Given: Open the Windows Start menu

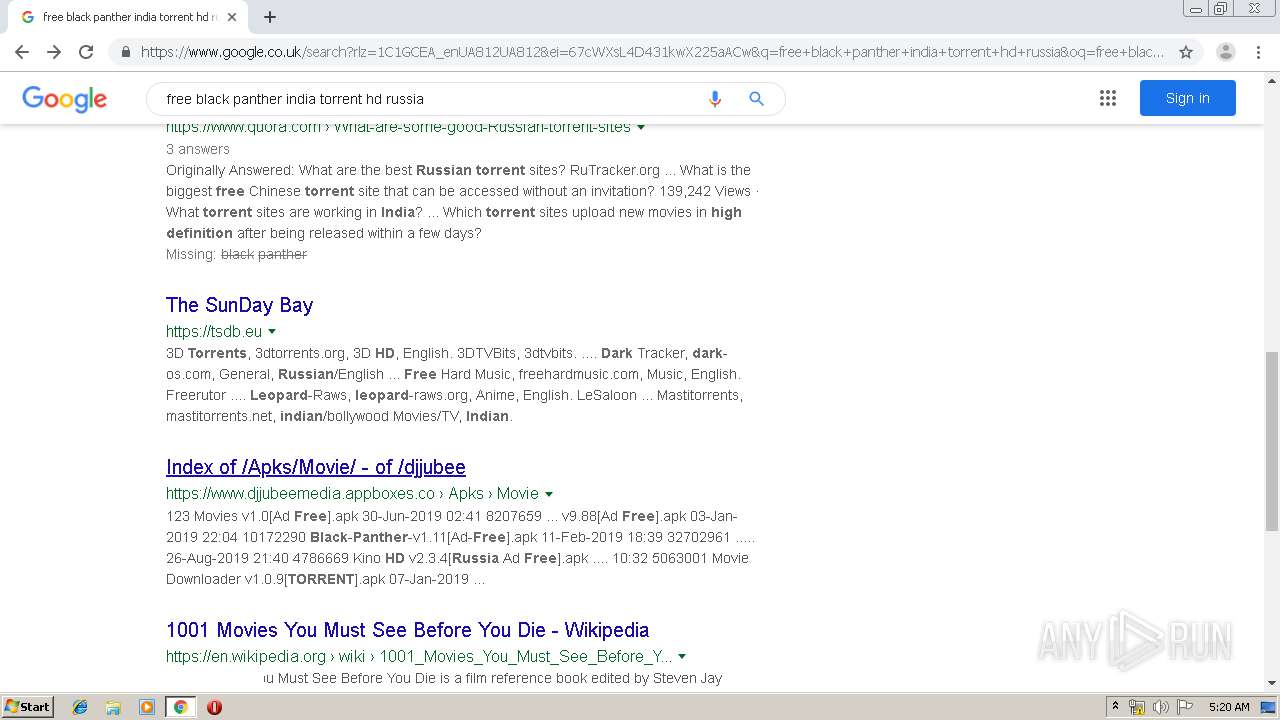Looking at the screenshot, I should point(27,707).
